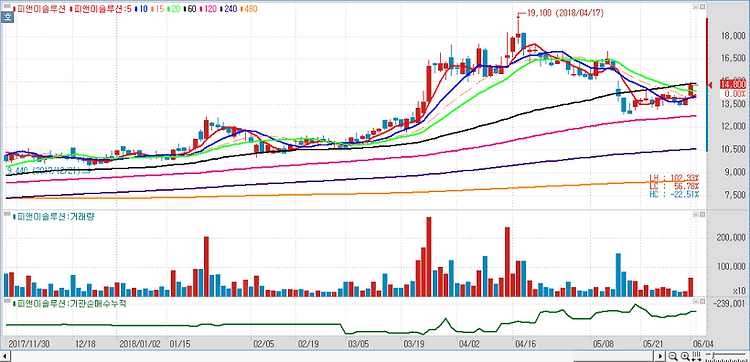
Task: Select the 20-day moving average legend
Action: 174,9
